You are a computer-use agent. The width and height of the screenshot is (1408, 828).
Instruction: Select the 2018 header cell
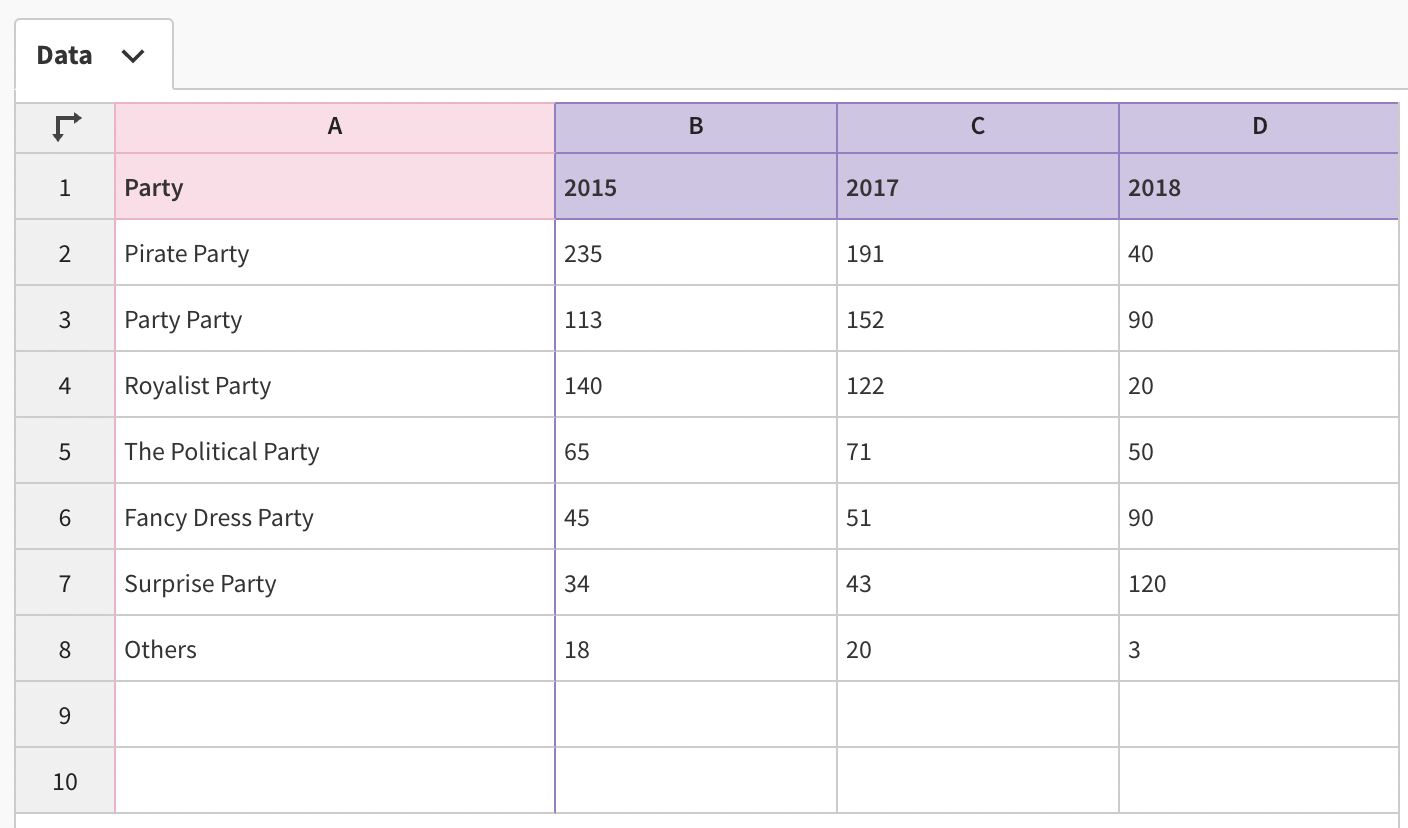[x=1259, y=187]
